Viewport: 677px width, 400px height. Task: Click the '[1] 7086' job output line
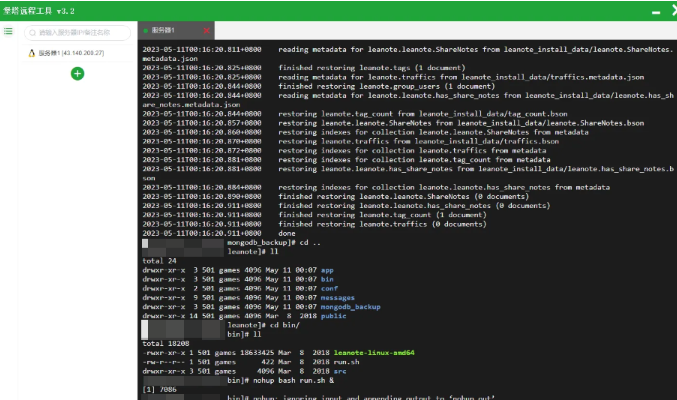coord(159,390)
